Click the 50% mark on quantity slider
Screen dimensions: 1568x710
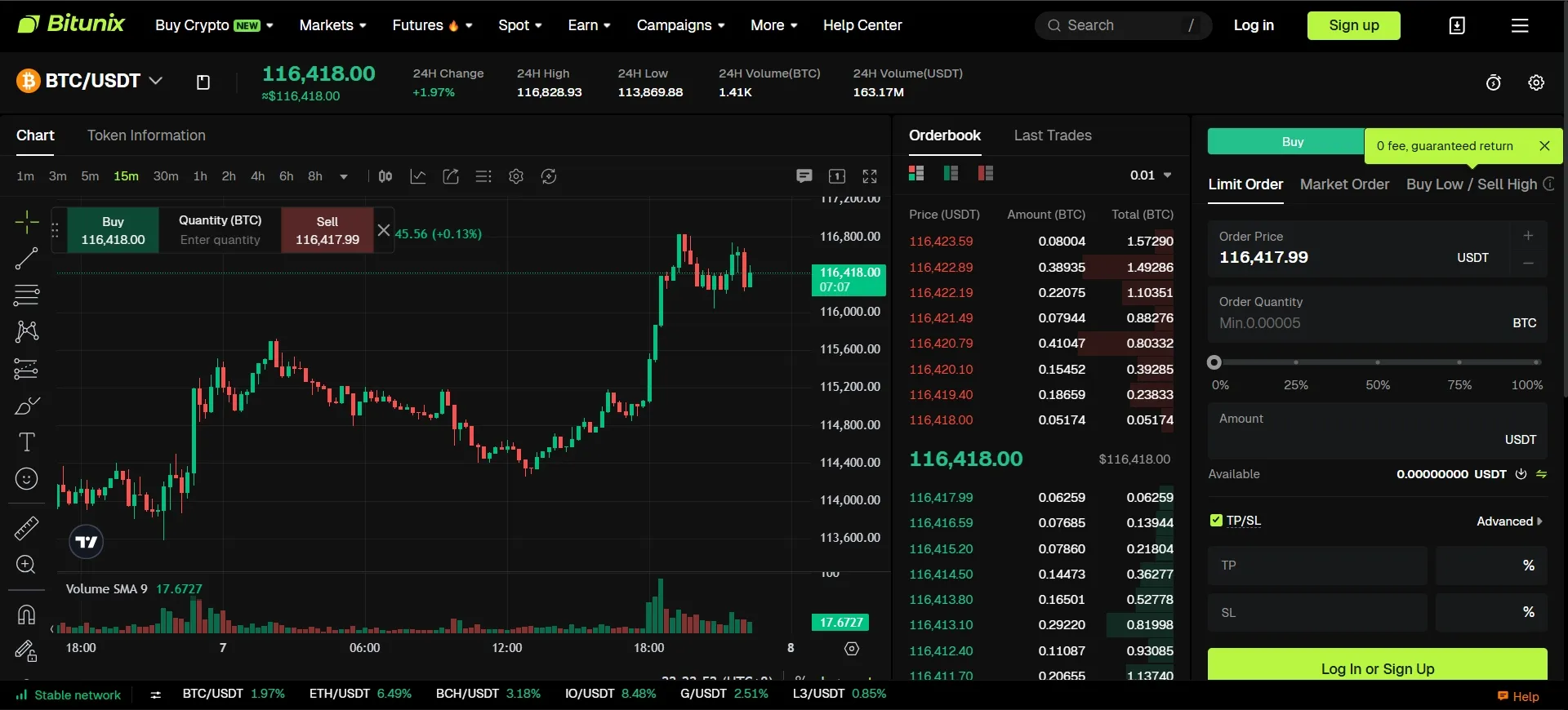point(1378,362)
